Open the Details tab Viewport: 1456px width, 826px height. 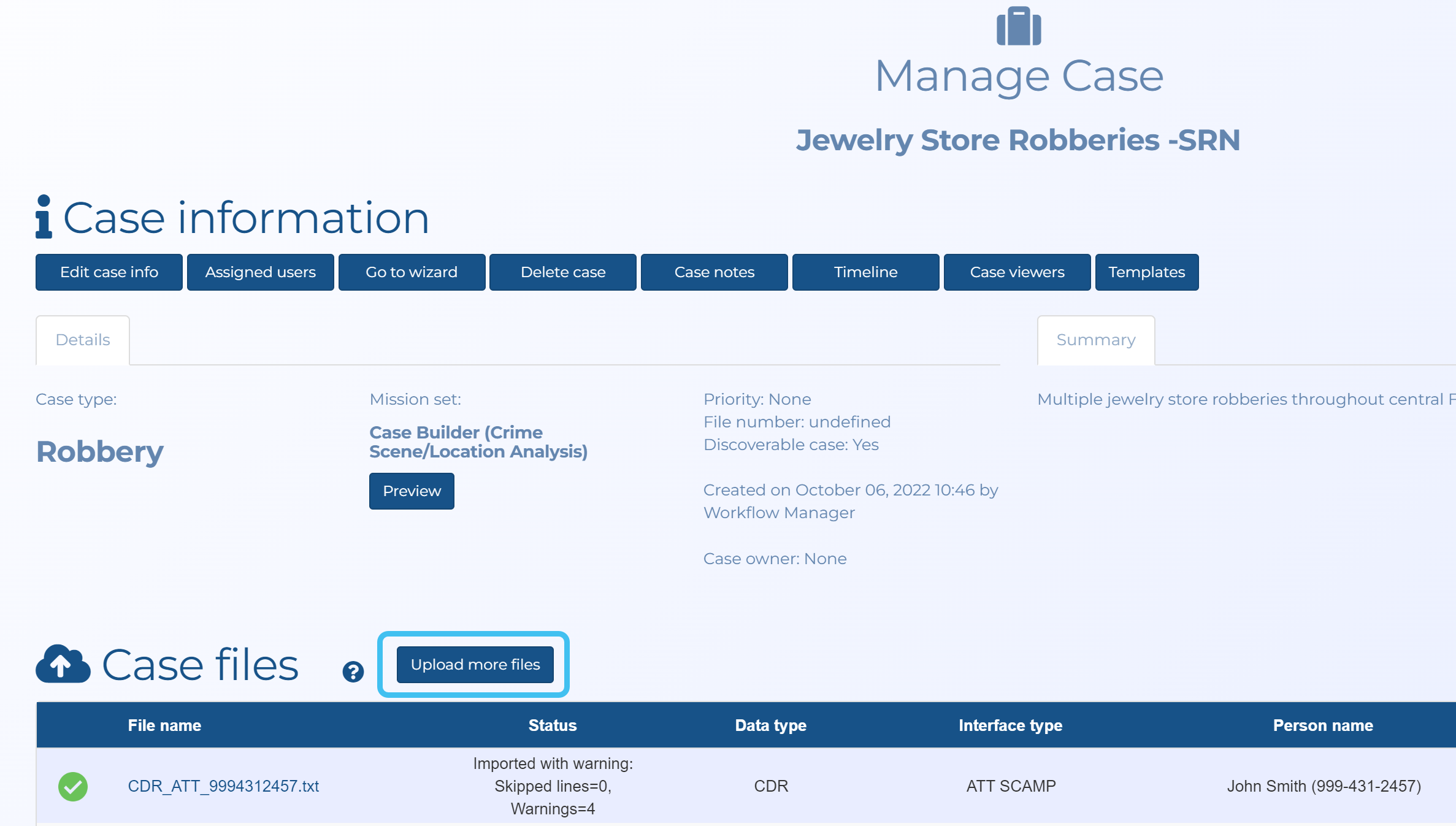[x=83, y=340]
